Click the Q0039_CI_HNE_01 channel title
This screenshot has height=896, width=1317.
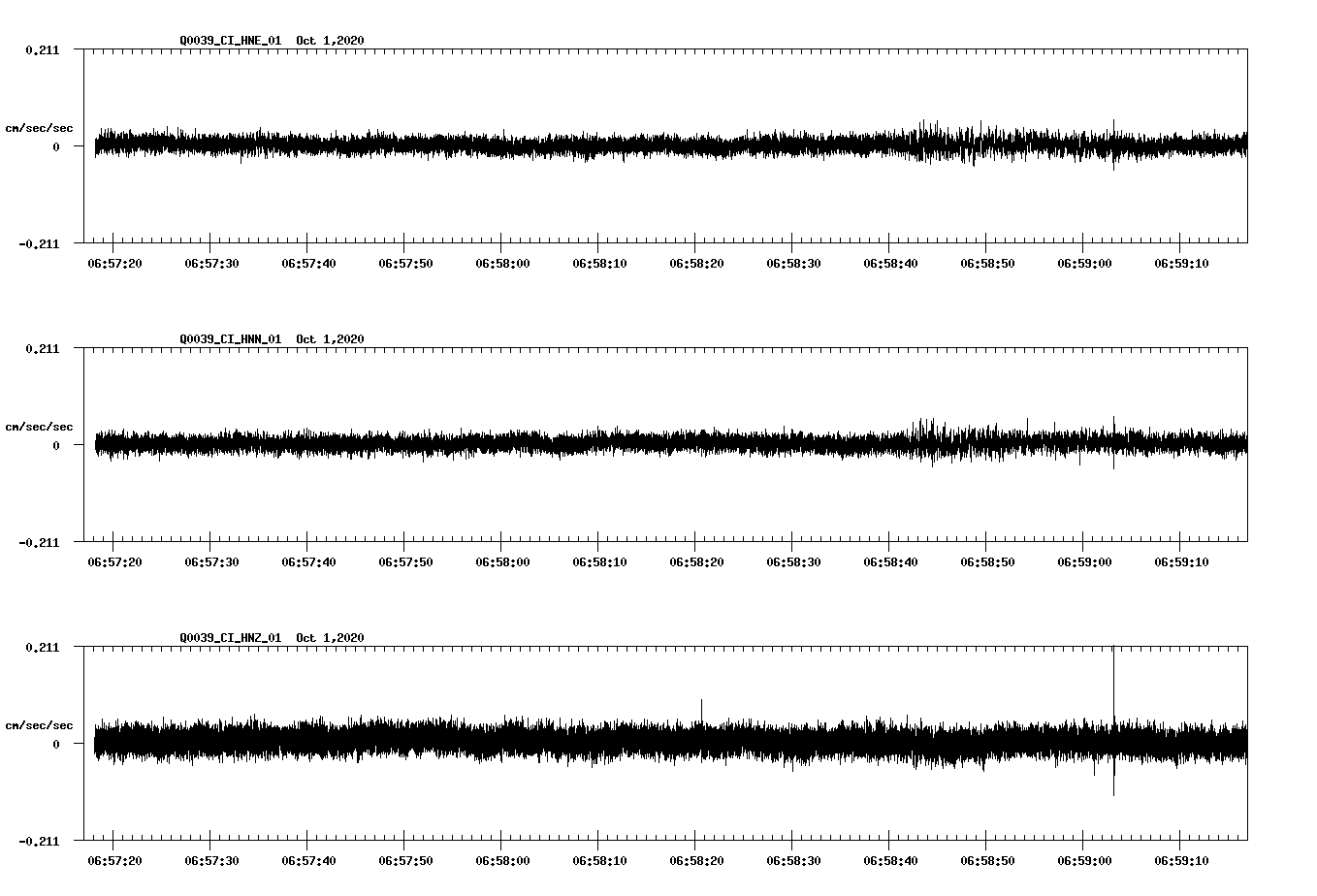pyautogui.click(x=230, y=41)
